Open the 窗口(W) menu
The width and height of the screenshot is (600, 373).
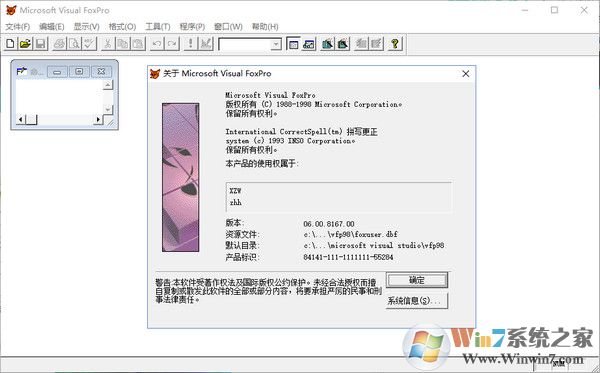228,26
